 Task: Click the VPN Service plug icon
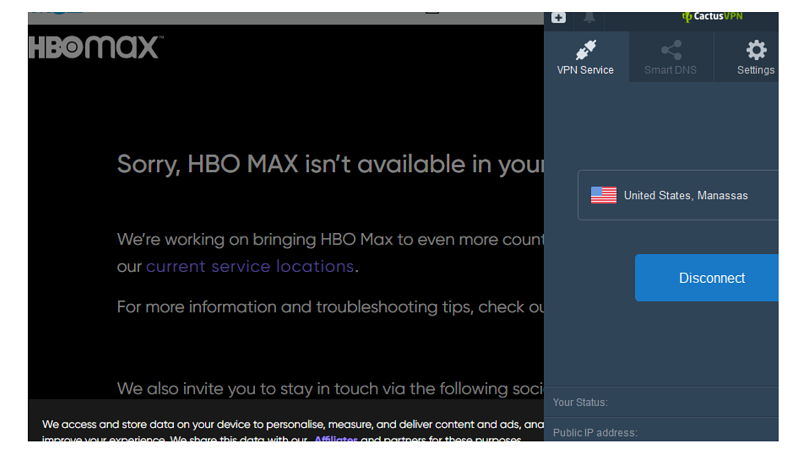[585, 50]
